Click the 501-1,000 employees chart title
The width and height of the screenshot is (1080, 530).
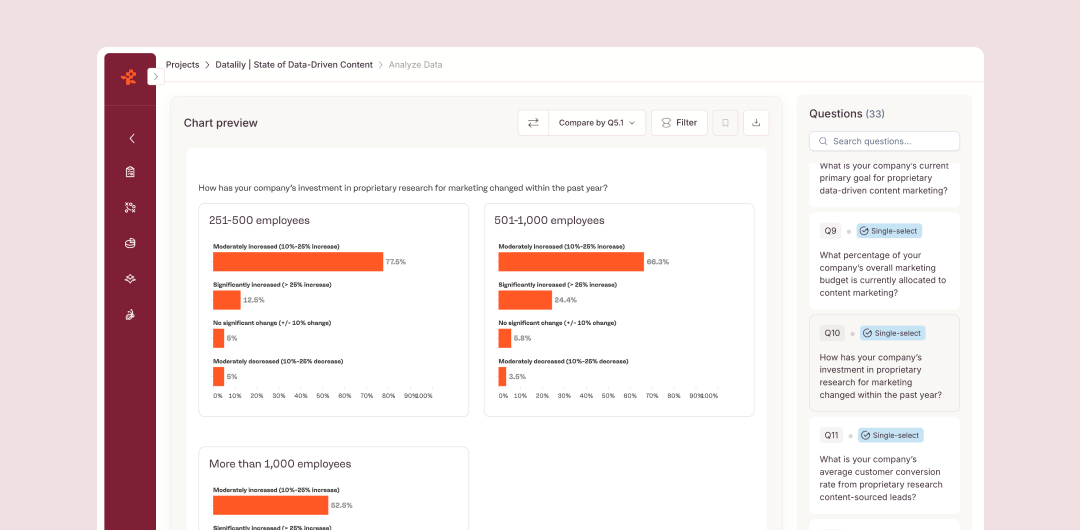[x=549, y=221]
